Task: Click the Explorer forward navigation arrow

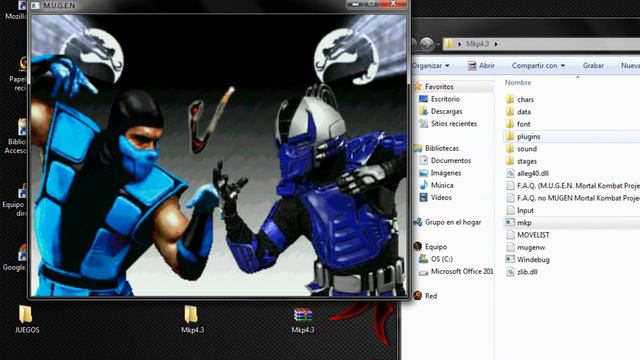Action: pos(427,44)
